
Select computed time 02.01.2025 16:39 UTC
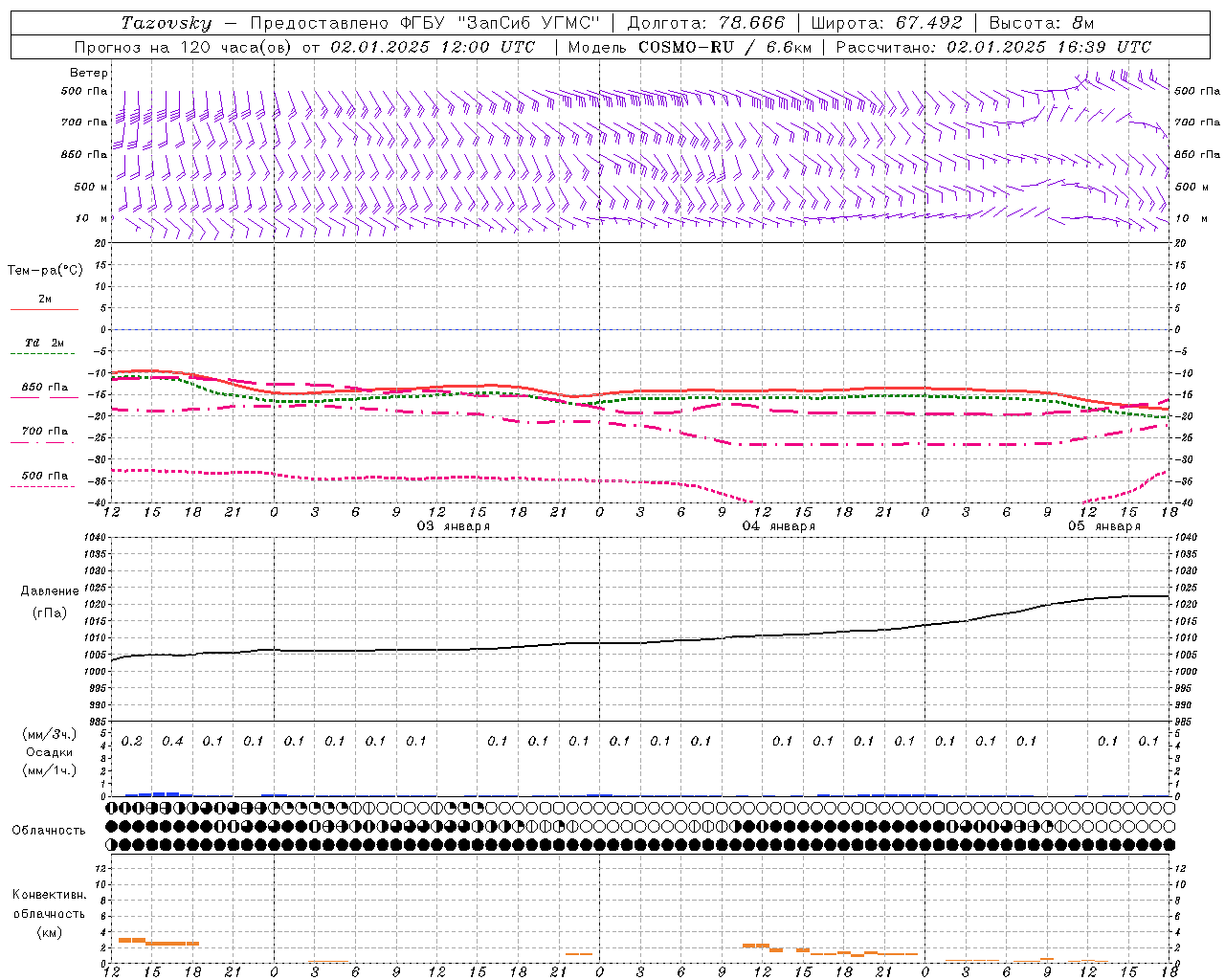pos(1049,47)
